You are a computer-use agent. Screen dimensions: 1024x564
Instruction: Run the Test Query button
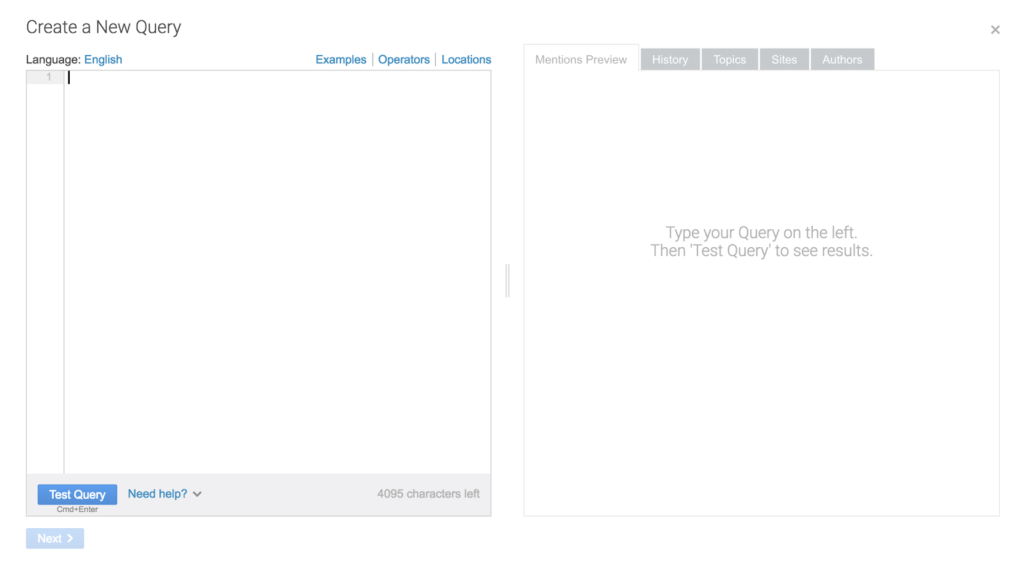pyautogui.click(x=77, y=494)
